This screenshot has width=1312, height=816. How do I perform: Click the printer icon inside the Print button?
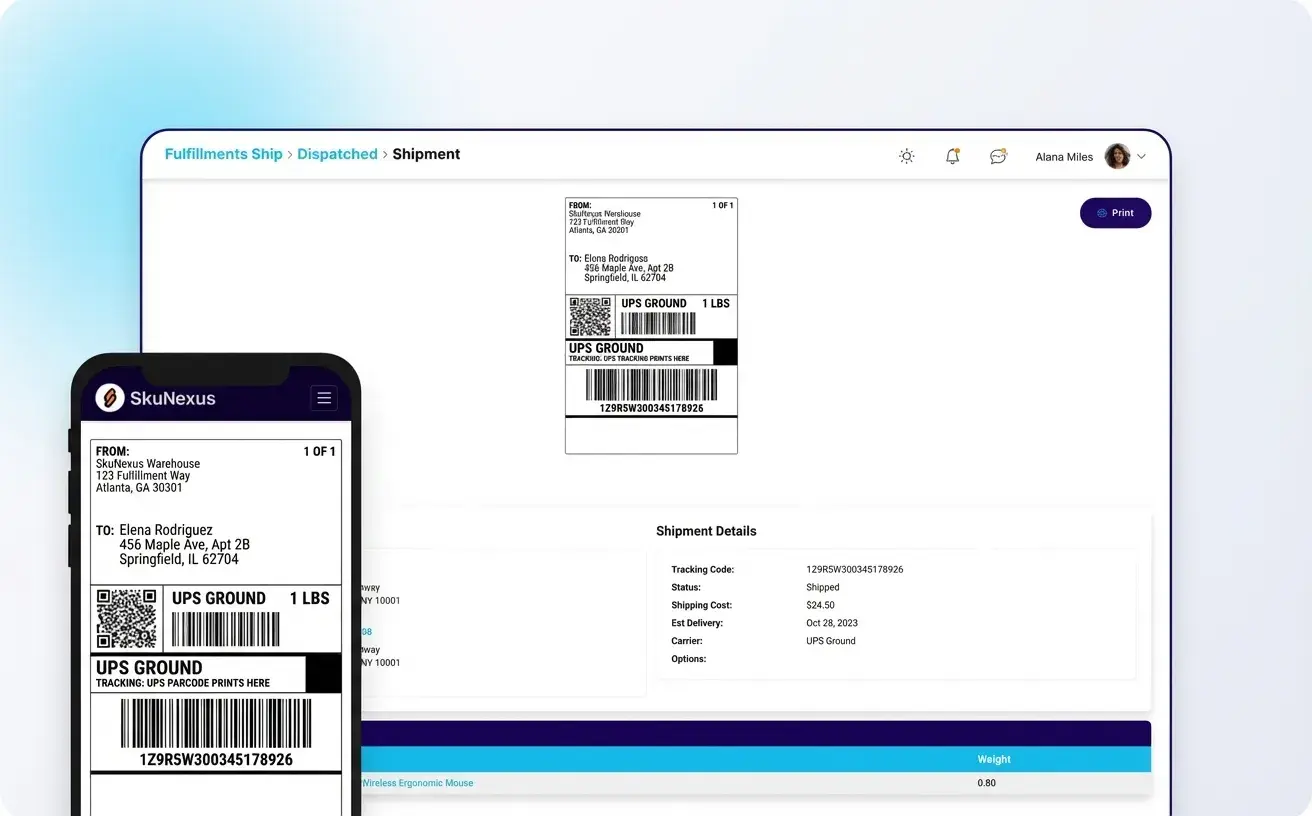click(x=1101, y=213)
